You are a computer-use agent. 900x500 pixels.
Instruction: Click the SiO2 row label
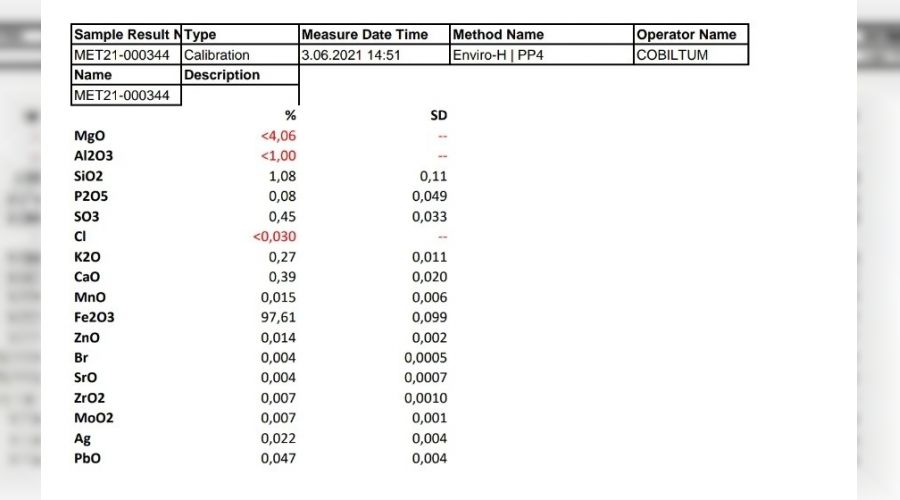click(88, 176)
